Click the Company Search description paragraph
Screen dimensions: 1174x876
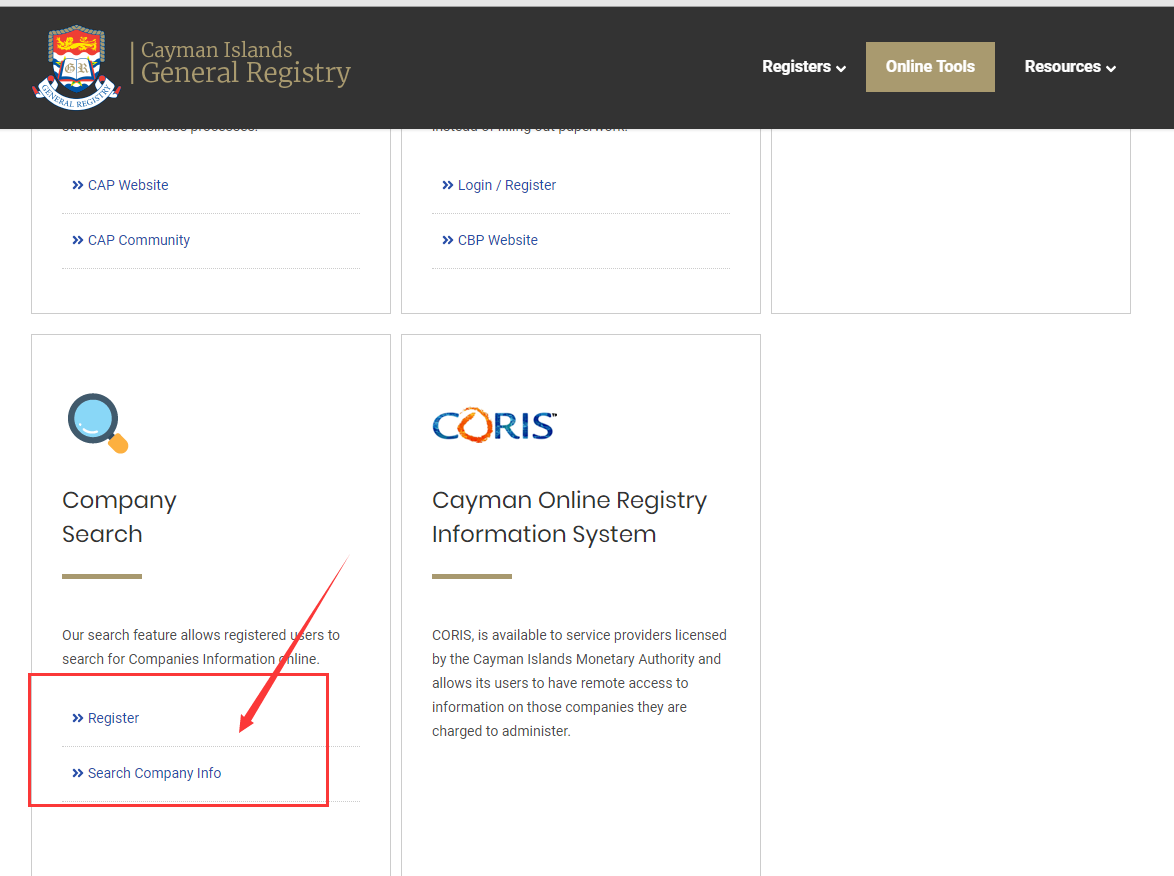[201, 647]
